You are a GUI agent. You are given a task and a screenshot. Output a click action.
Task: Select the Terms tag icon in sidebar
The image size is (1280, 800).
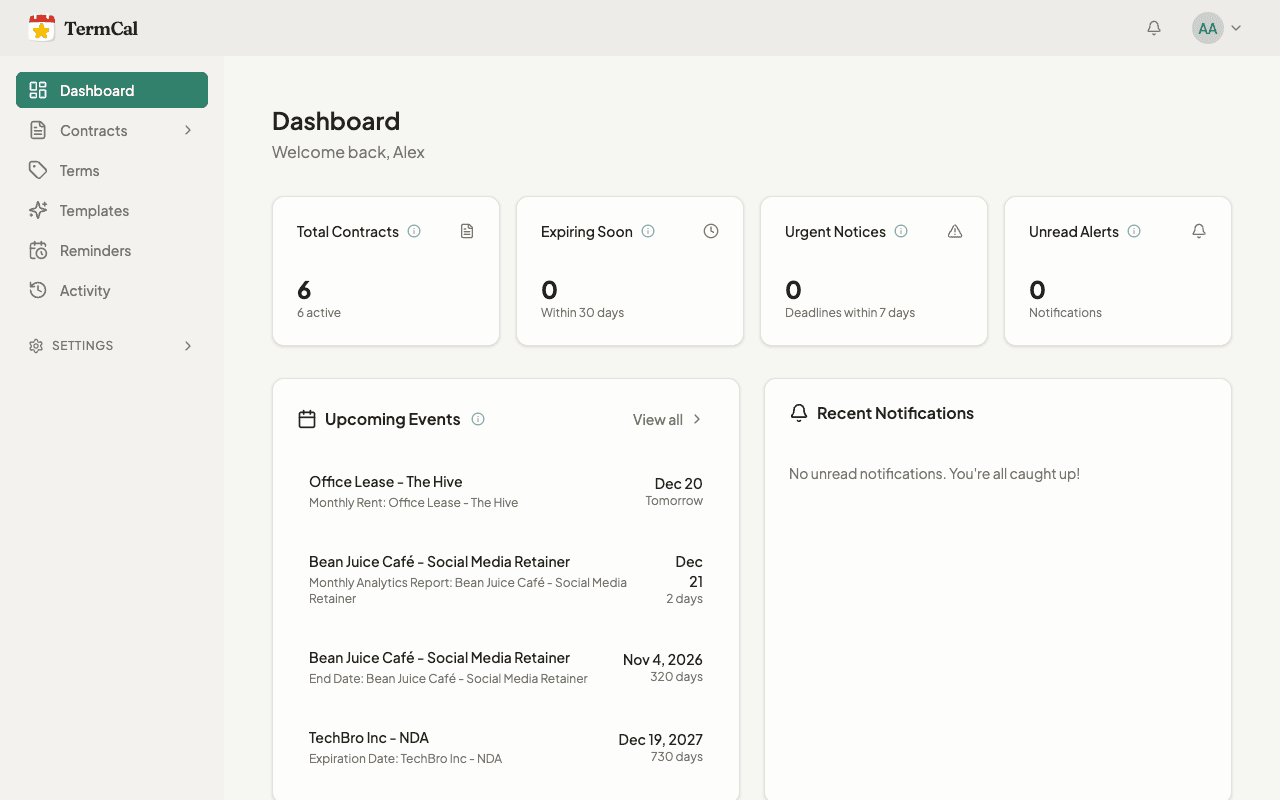coord(39,170)
